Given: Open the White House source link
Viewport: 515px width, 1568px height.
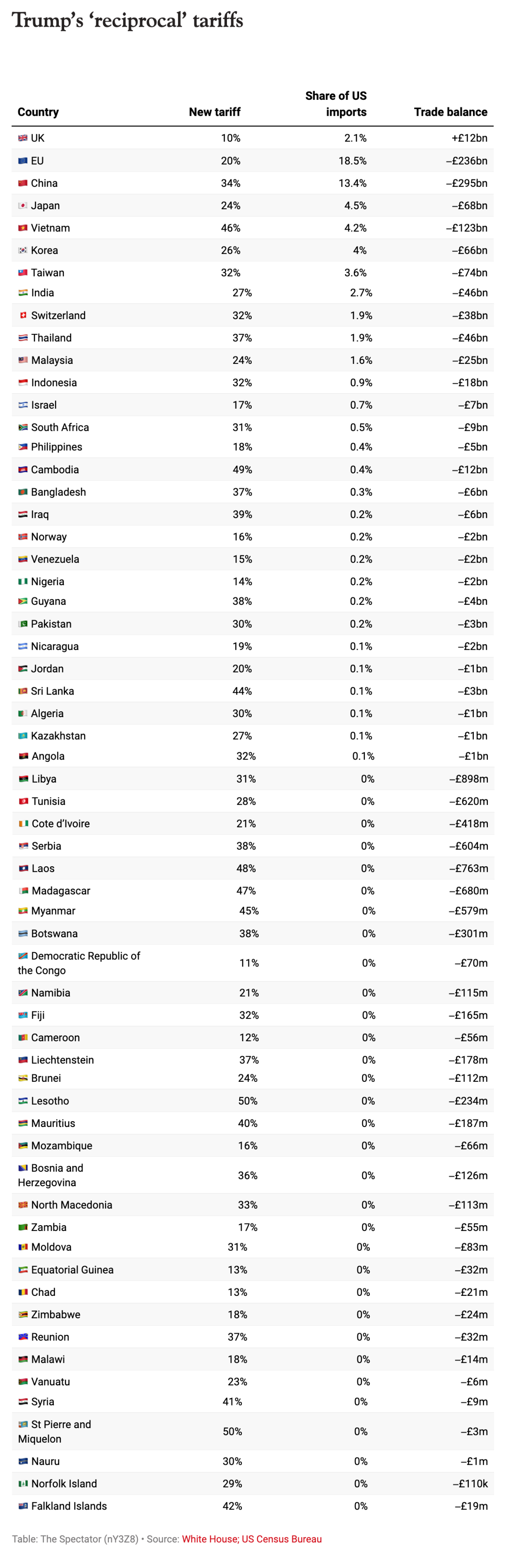Looking at the screenshot, I should click(x=211, y=1539).
